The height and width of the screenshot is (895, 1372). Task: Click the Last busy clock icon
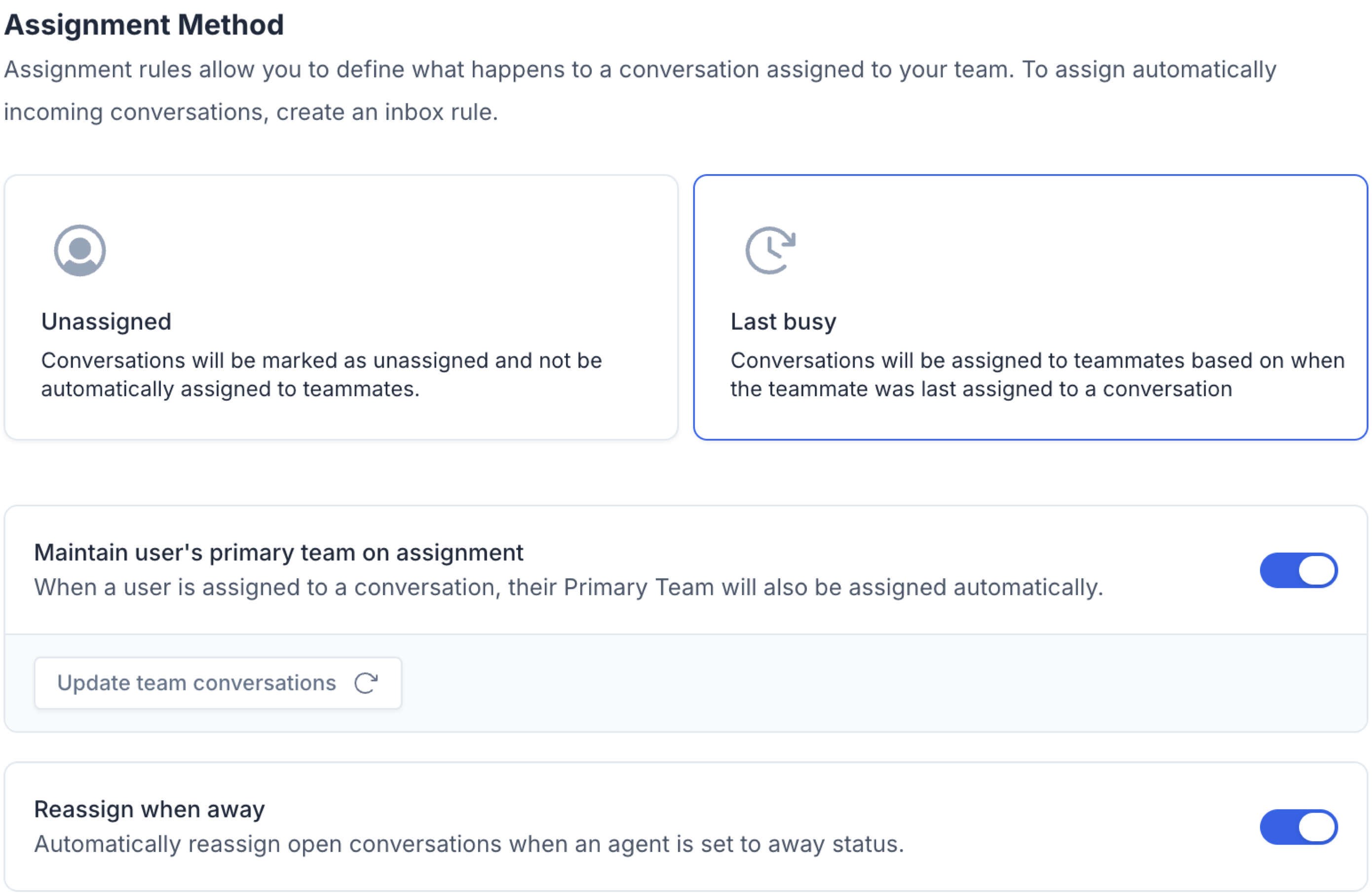[770, 251]
